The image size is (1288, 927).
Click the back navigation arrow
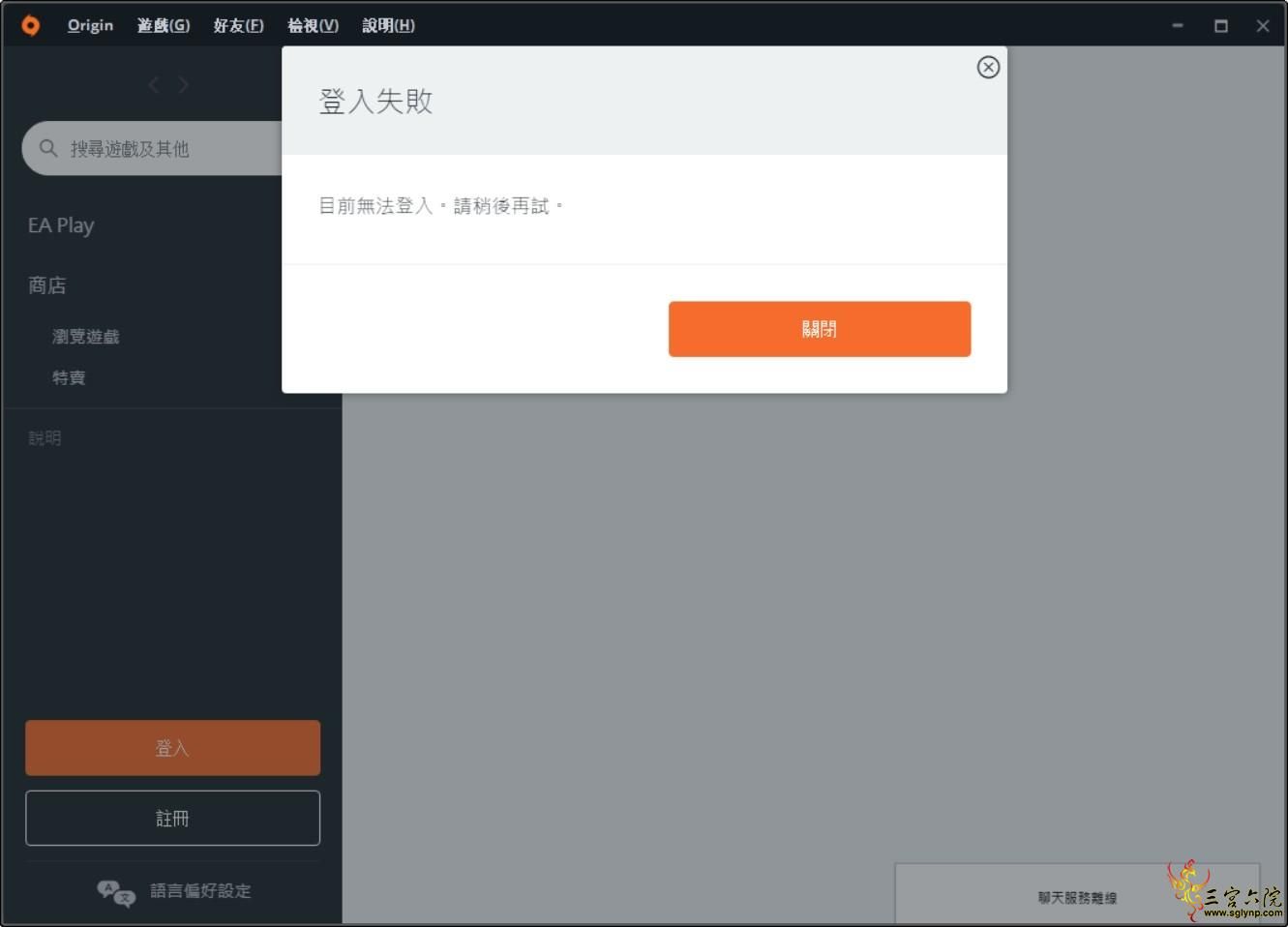[x=154, y=85]
